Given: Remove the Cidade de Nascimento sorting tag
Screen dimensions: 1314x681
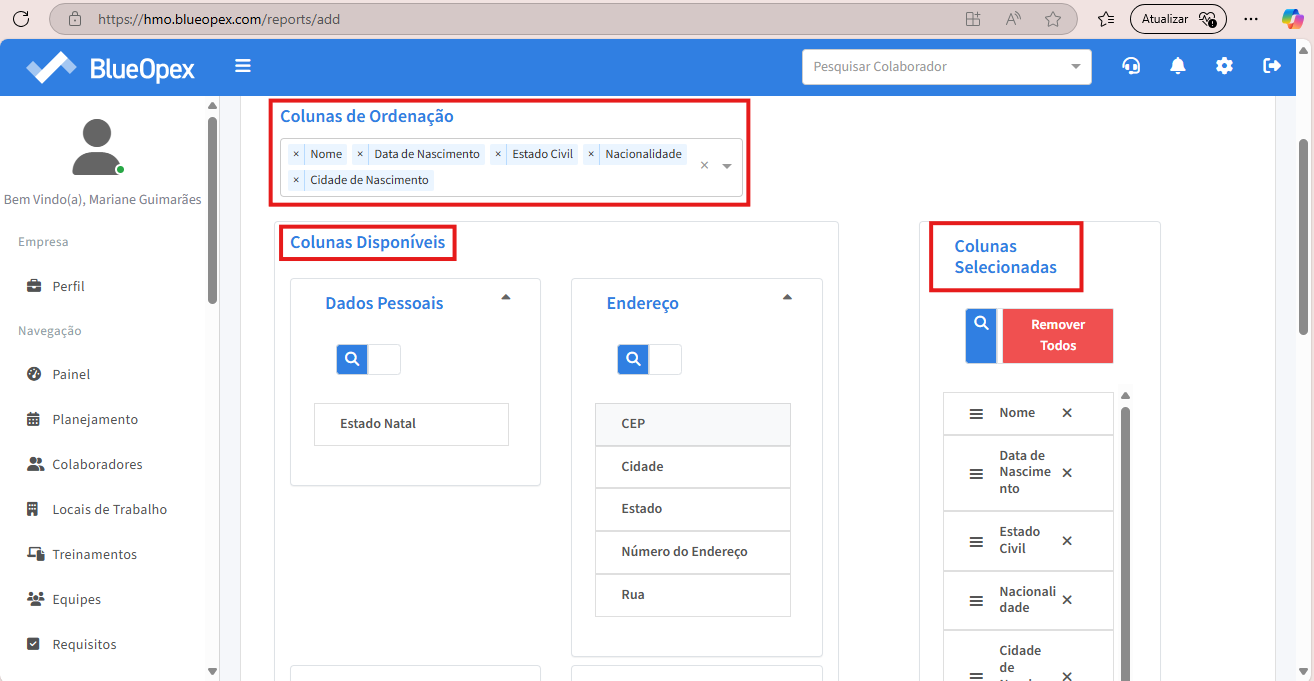Looking at the screenshot, I should coord(296,180).
